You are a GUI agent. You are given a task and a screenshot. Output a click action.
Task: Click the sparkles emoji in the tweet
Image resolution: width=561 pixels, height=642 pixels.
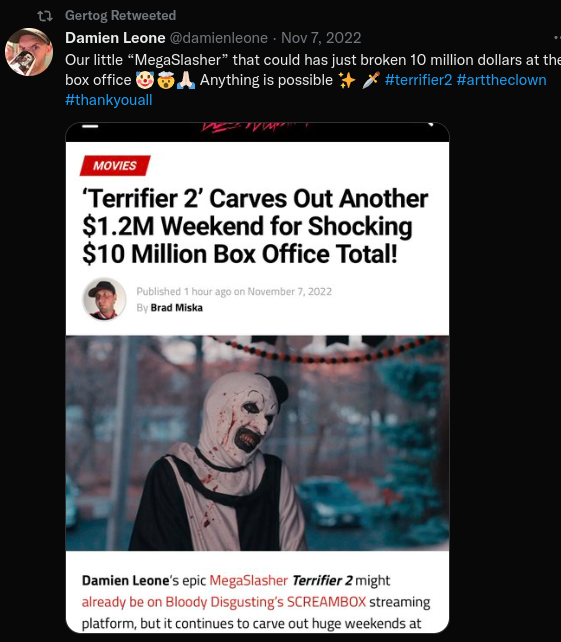click(347, 80)
